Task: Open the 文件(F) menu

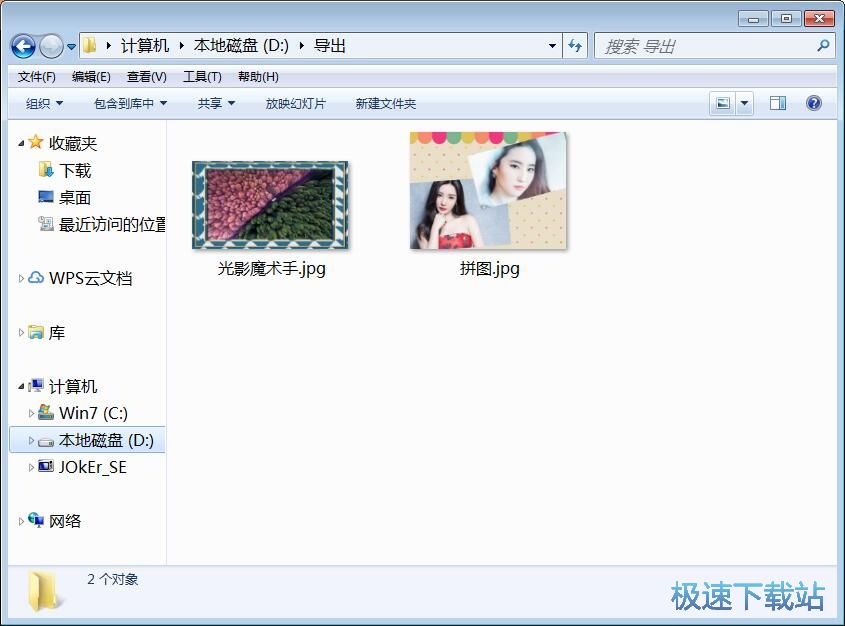Action: 36,77
